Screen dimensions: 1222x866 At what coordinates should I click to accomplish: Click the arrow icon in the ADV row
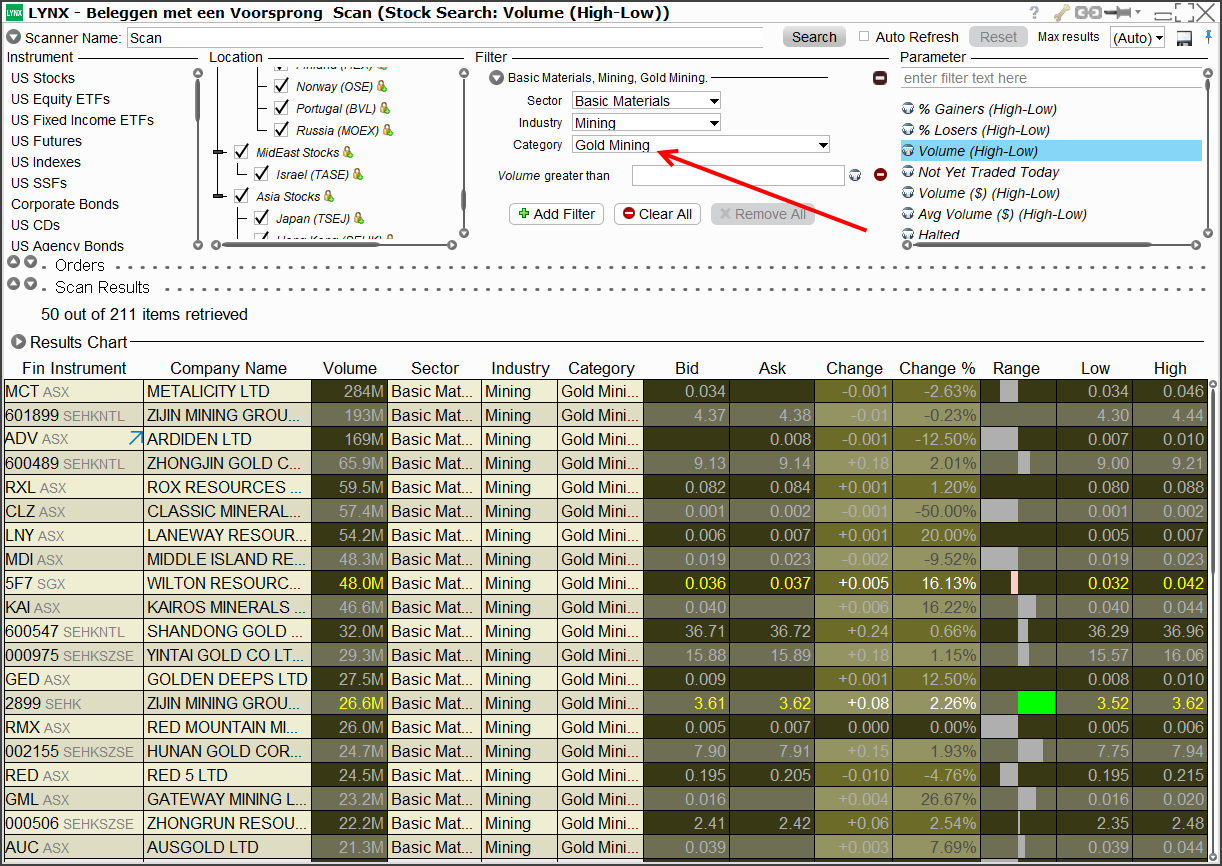point(136,438)
